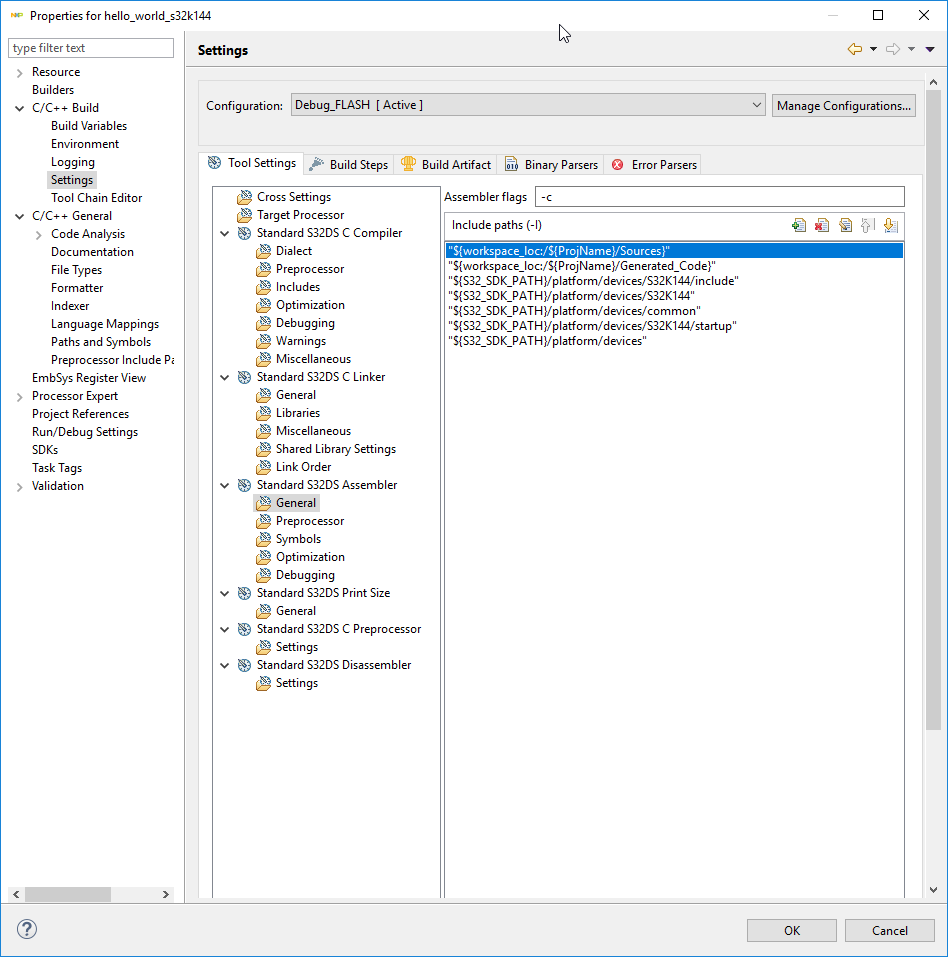
Task: Open Run/Debug Settings page
Action: point(85,432)
